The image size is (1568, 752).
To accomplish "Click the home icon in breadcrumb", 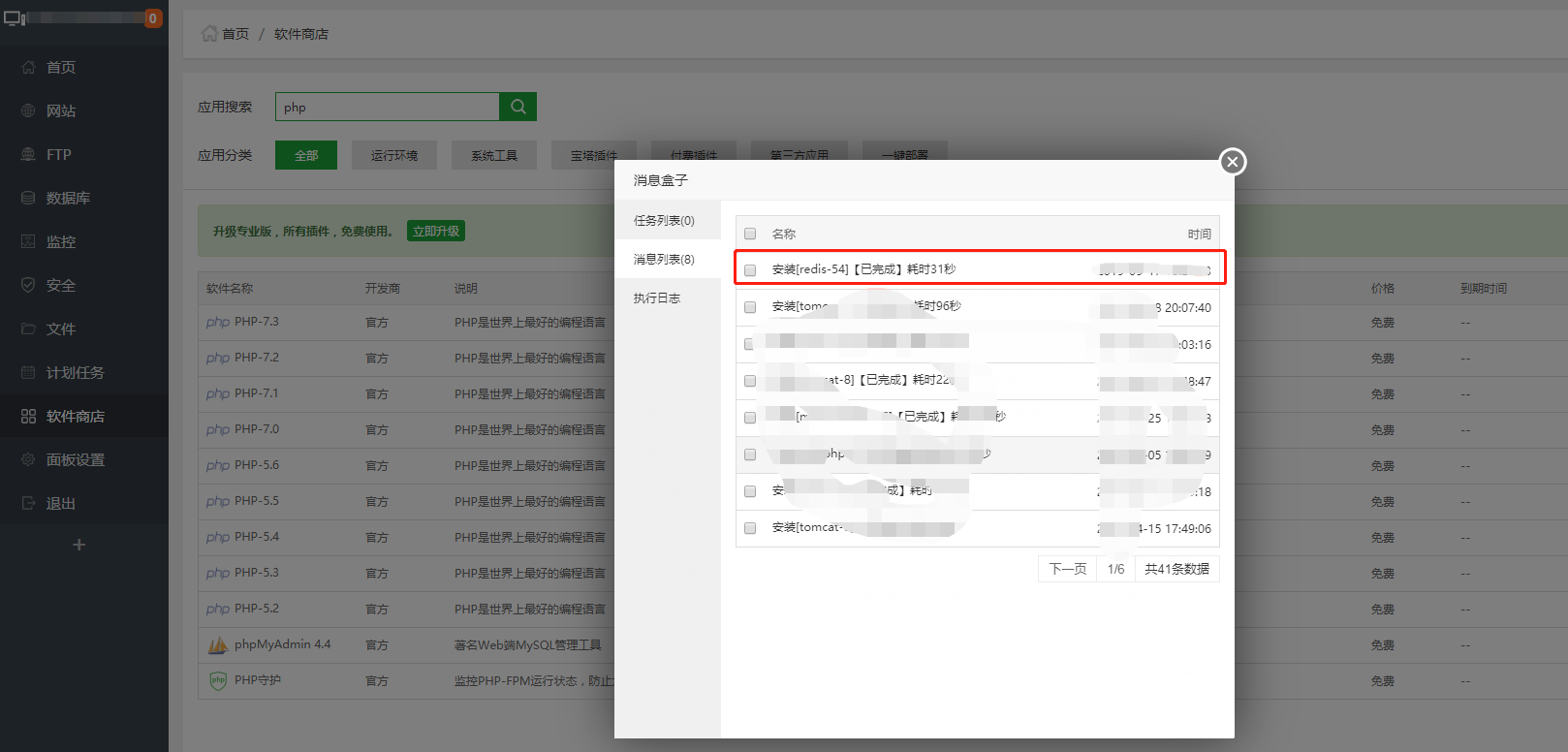I will [209, 33].
